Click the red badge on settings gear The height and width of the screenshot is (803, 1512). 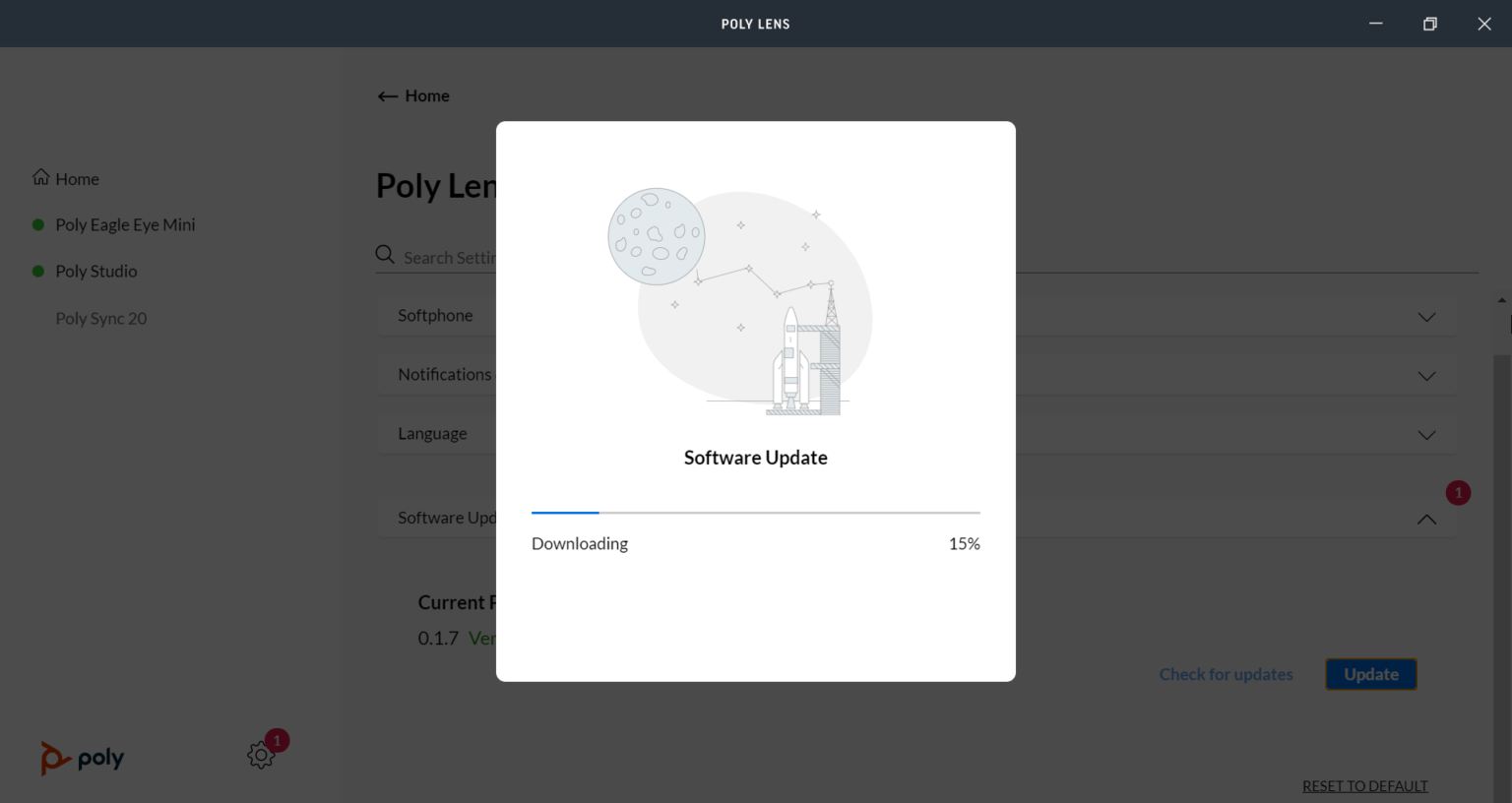point(277,740)
